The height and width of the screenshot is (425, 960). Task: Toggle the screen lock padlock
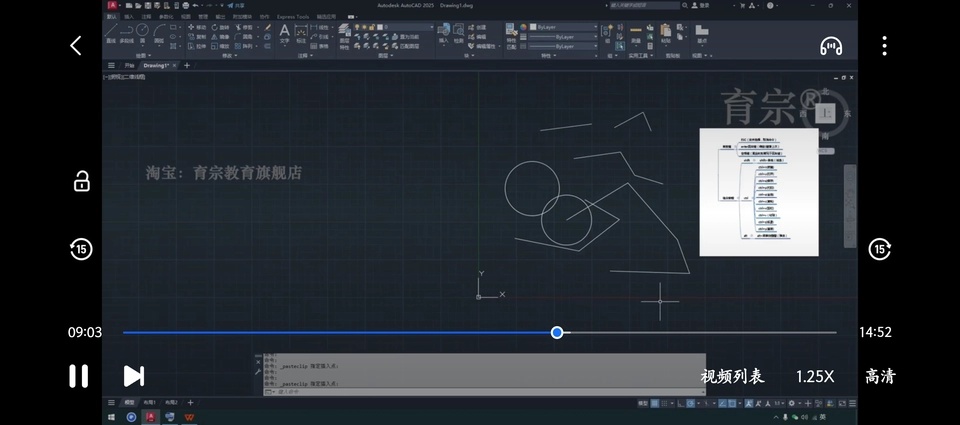[x=82, y=181]
